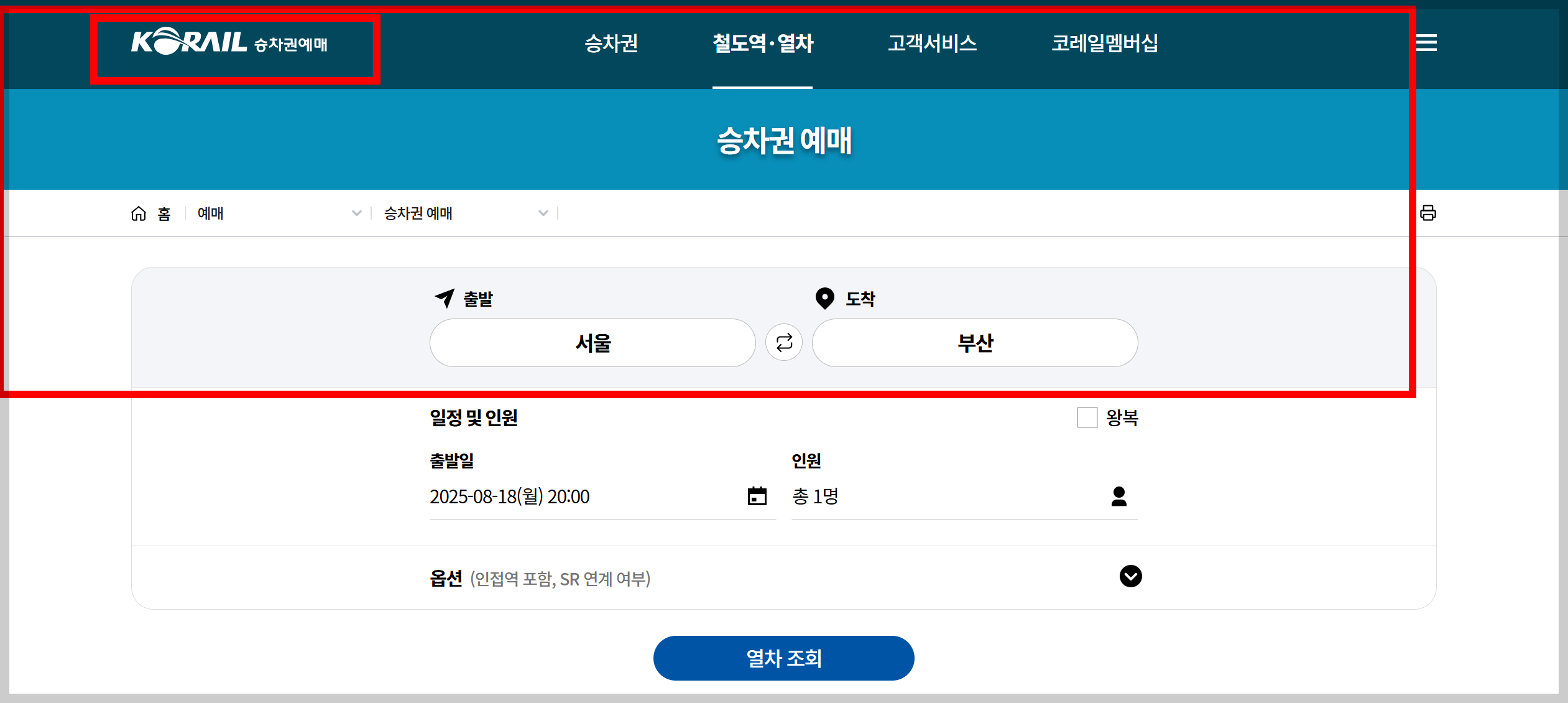Viewport: 1568px width, 703px height.
Task: Open the 승차권 menu
Action: click(611, 44)
